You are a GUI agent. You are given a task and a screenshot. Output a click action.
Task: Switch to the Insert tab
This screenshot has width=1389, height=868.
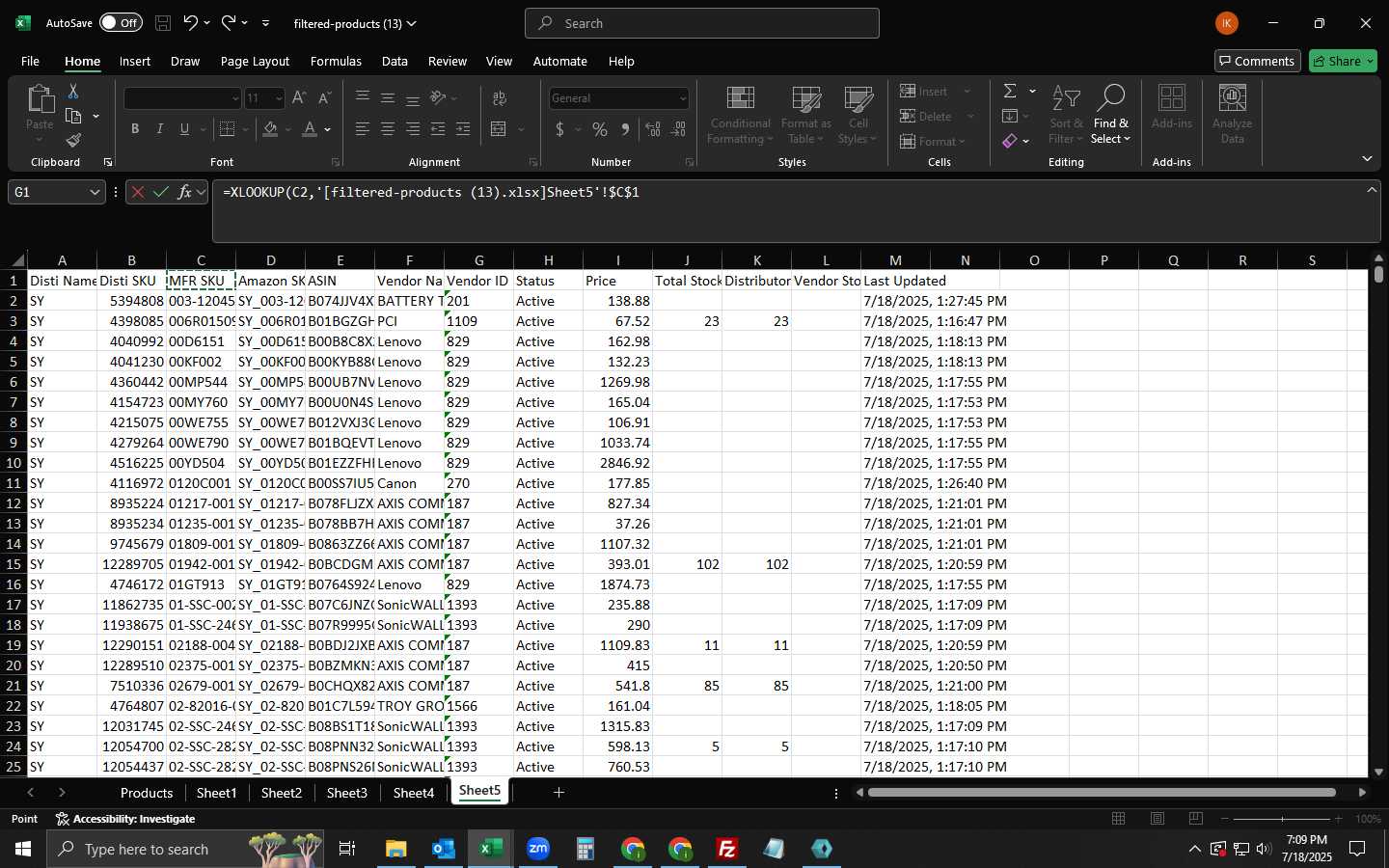tap(135, 61)
